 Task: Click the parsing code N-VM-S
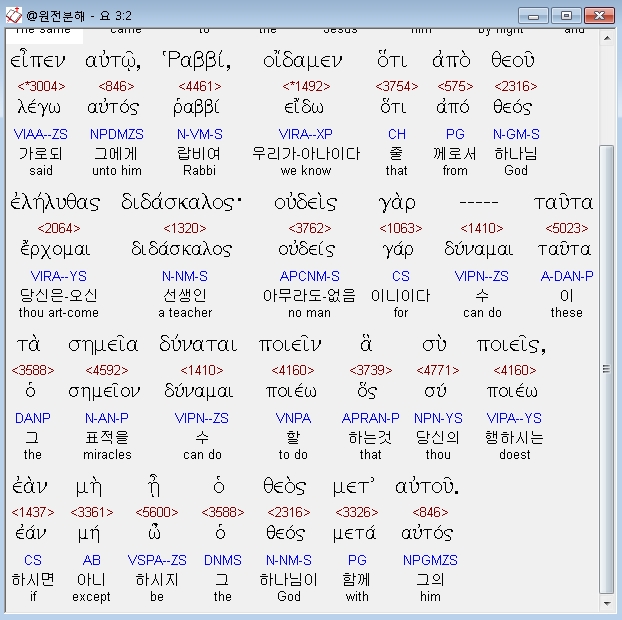200,134
